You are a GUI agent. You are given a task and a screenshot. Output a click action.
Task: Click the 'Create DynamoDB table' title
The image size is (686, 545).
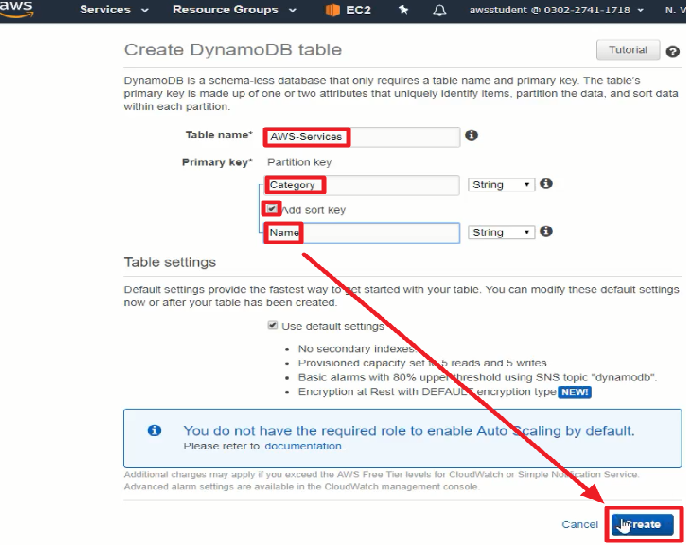click(x=232, y=50)
